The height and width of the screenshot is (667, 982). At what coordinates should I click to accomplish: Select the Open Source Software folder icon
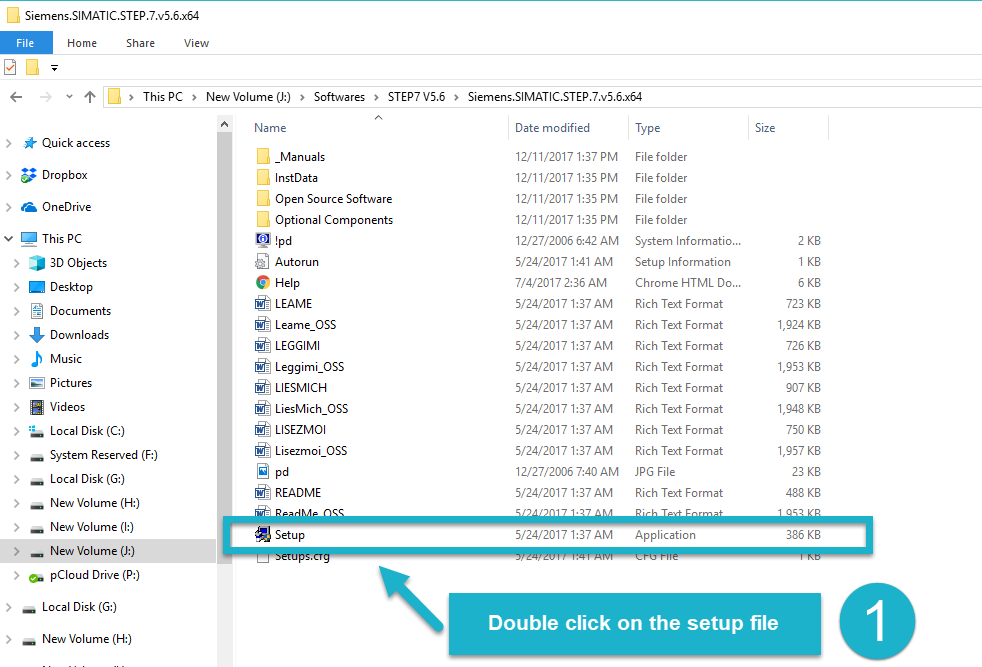click(x=263, y=199)
